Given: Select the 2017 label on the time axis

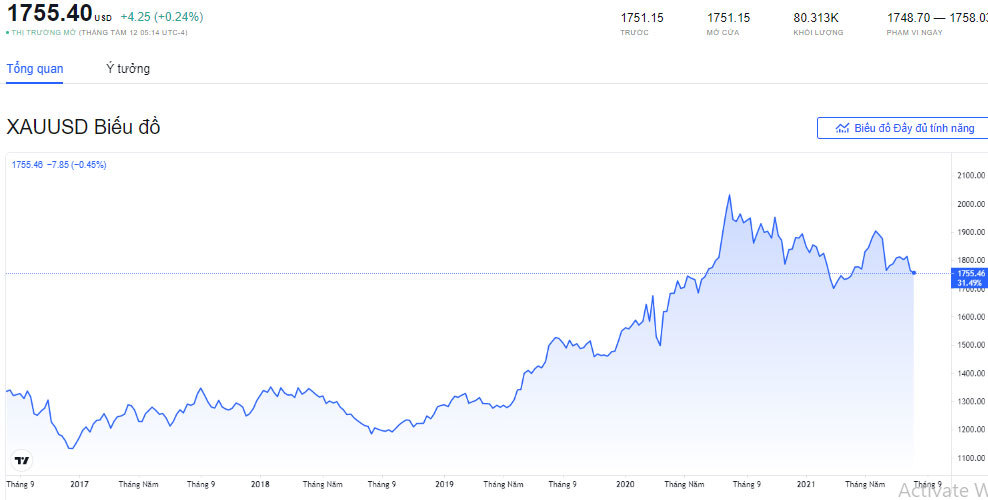Looking at the screenshot, I should [x=80, y=484].
